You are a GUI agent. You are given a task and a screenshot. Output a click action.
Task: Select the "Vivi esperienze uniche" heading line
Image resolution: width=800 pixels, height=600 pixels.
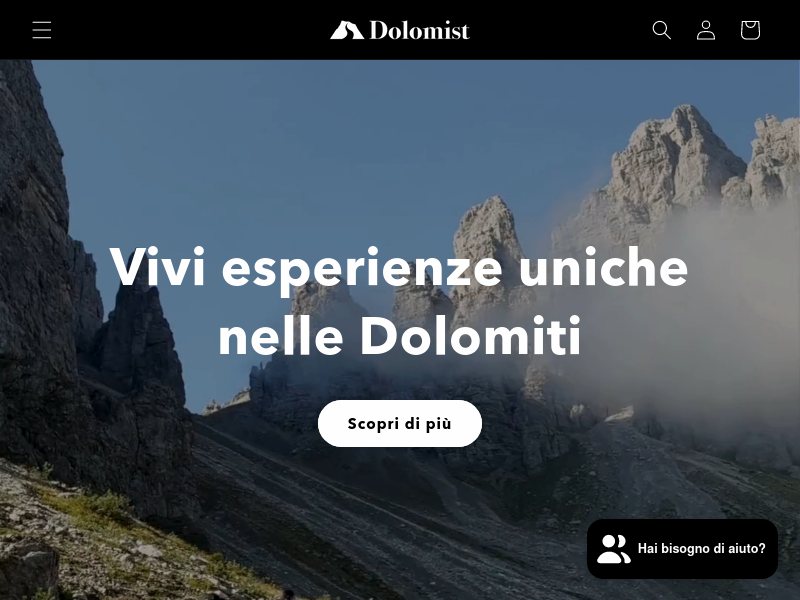click(399, 269)
